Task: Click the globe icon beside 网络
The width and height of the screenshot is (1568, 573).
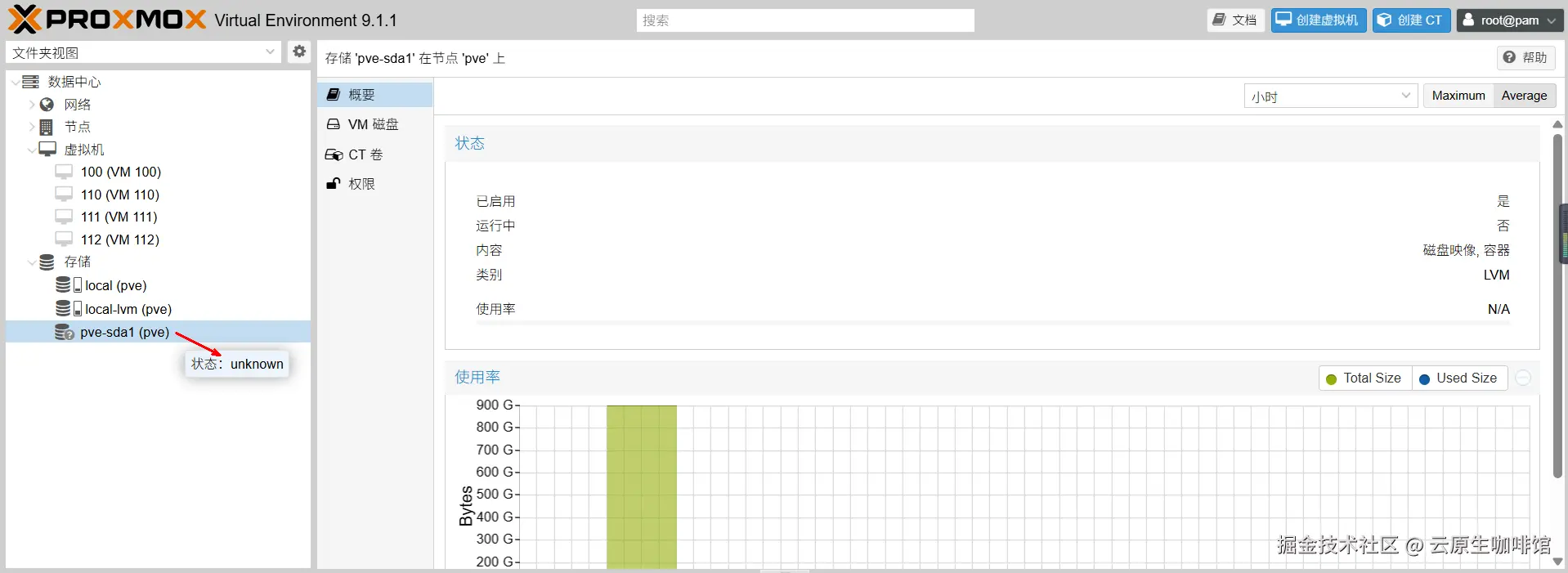Action: 47,105
